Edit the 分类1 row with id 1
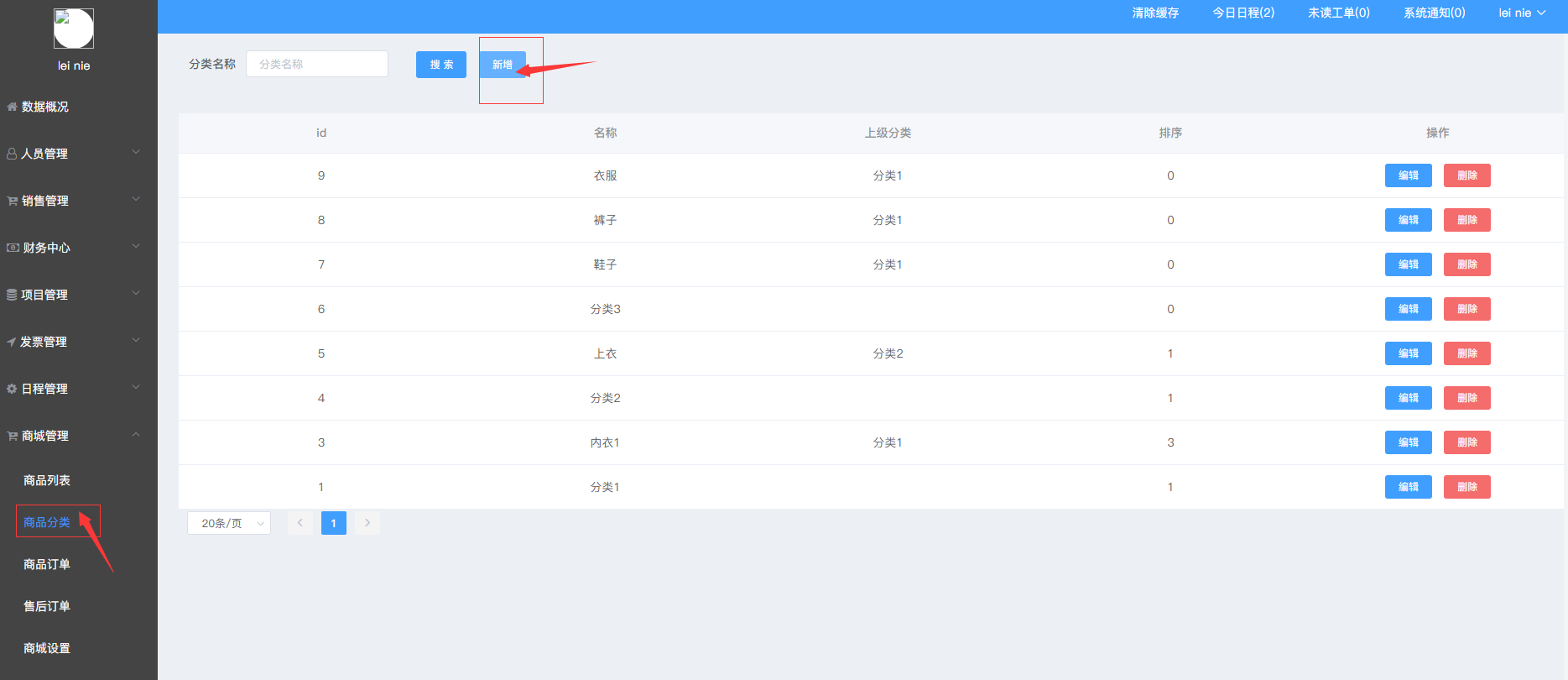1568x680 pixels. click(1409, 487)
